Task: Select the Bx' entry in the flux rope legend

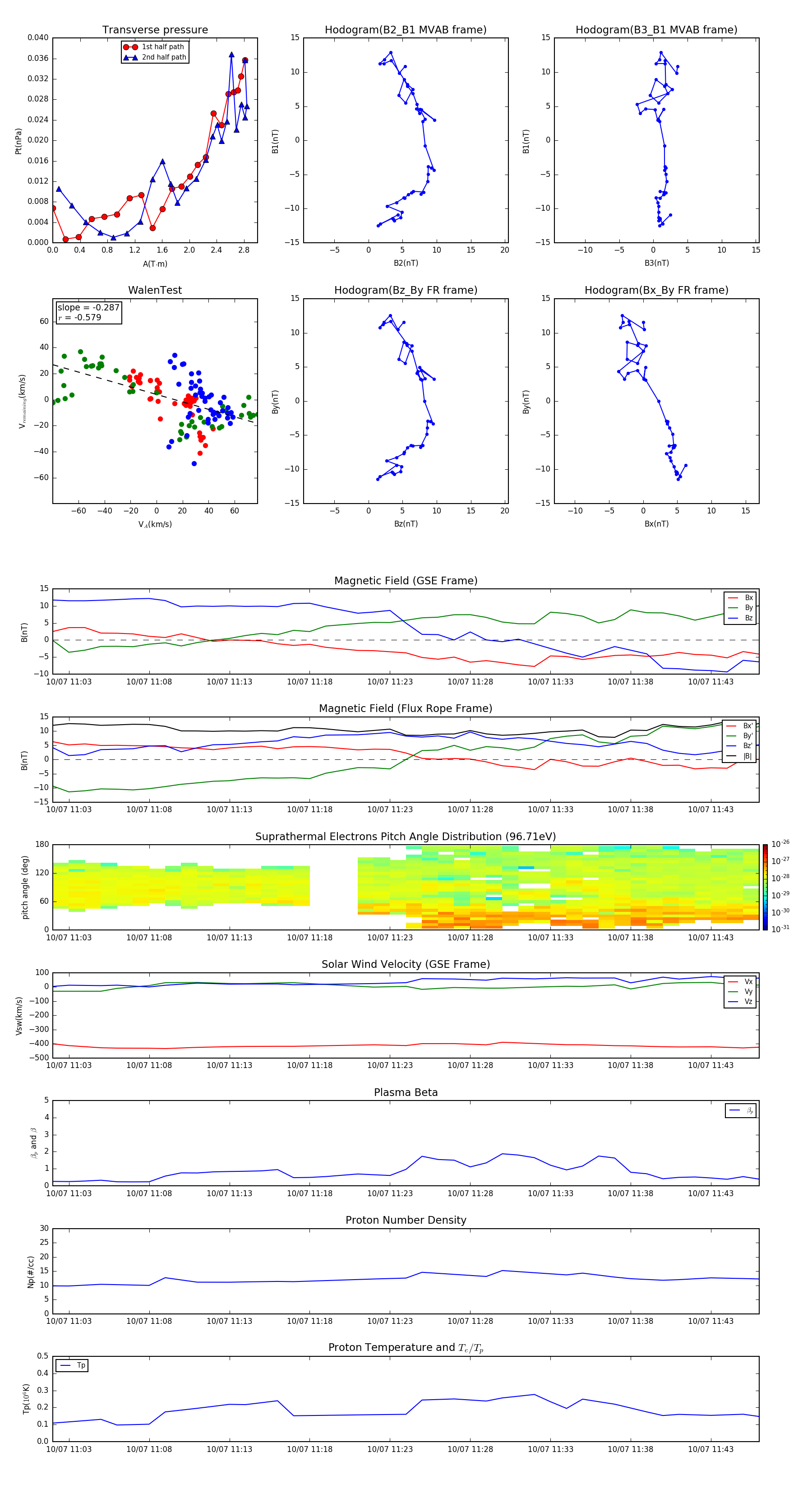Action: point(740,726)
